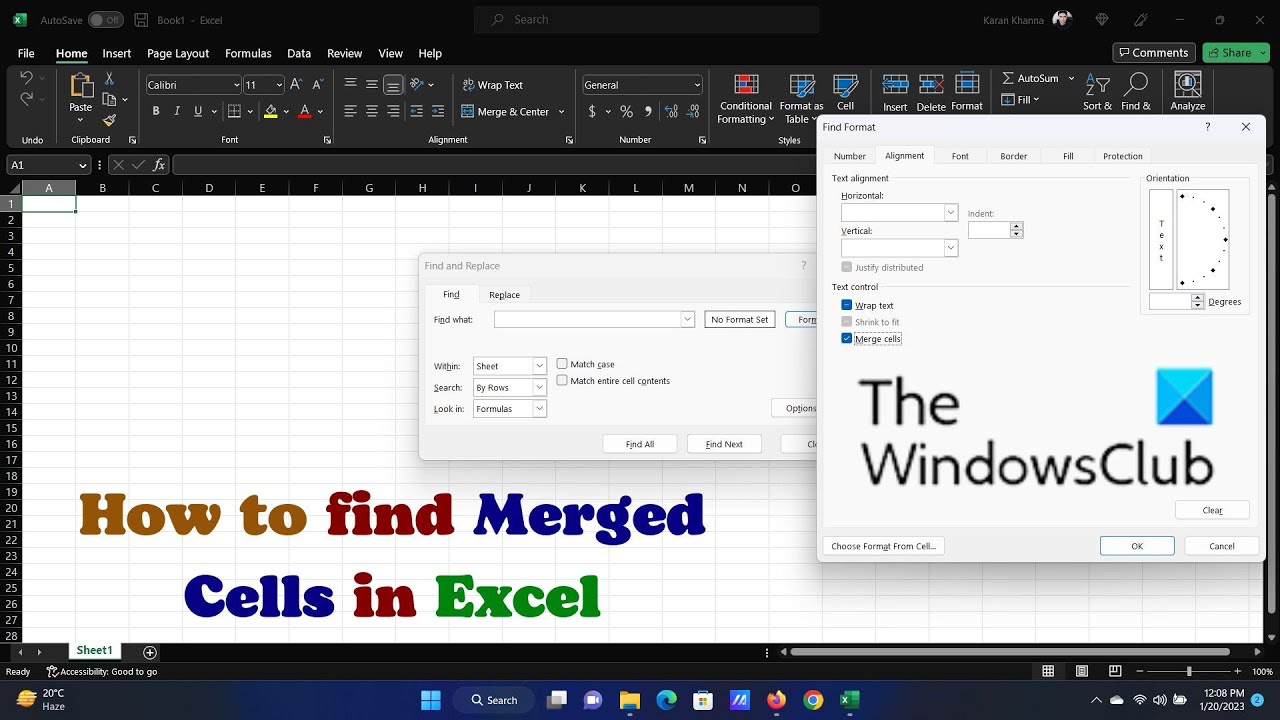Click Decrease Font Size icon
The width and height of the screenshot is (1280, 720).
point(317,85)
